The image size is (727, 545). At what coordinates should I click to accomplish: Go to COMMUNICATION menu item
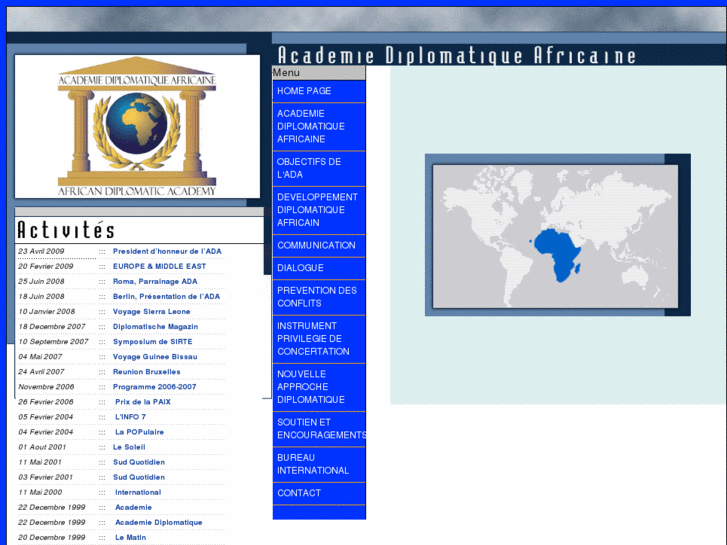319,245
